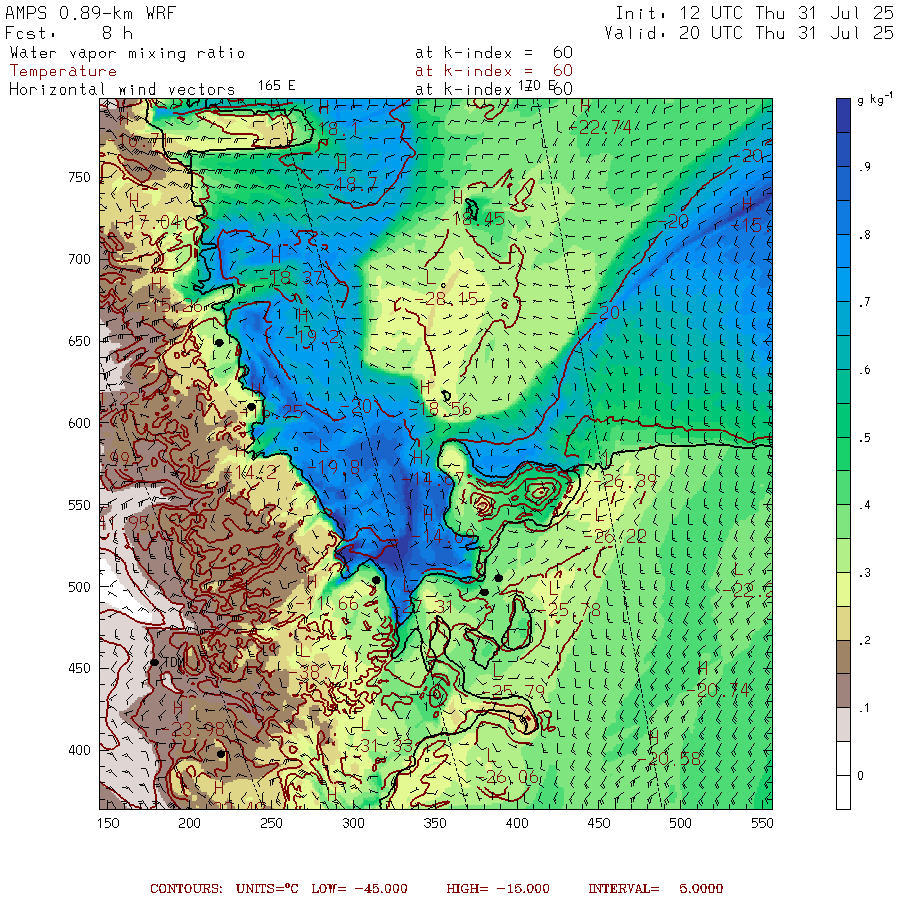Click the '-26.22' temperature low value
Image resolution: width=900 pixels, height=900 pixels.
point(615,537)
